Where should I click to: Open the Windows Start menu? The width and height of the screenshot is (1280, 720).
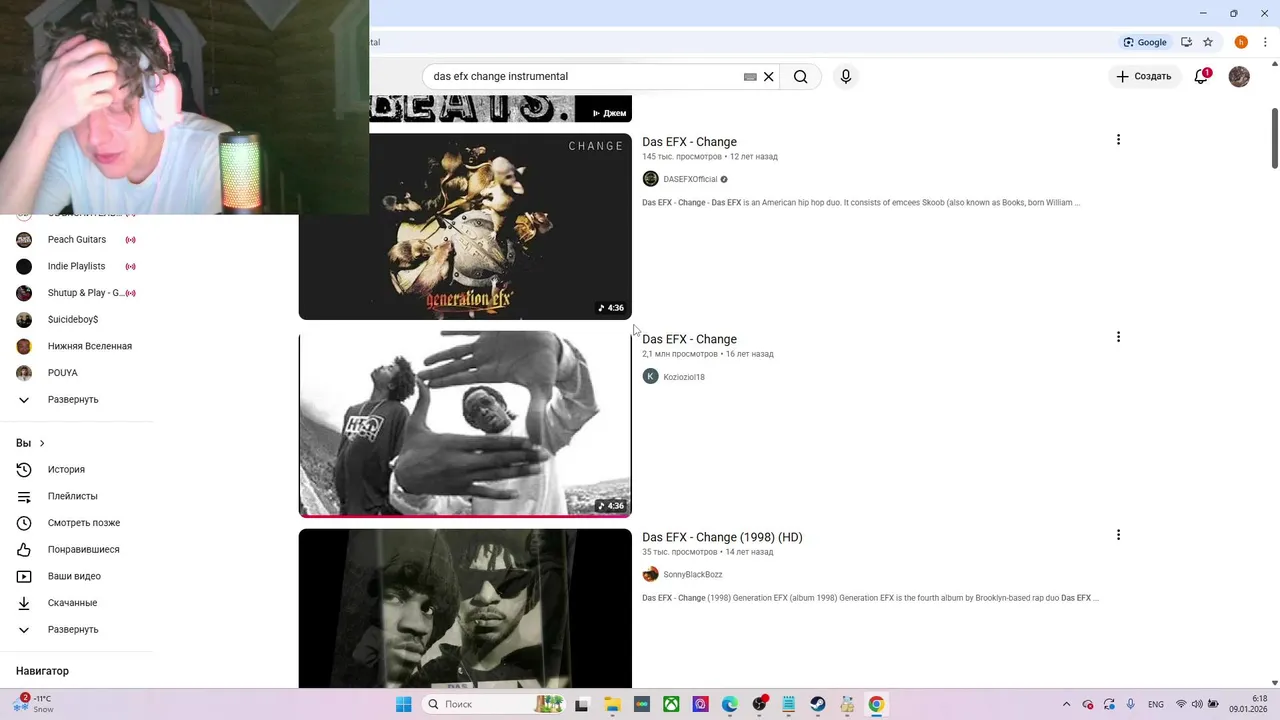click(x=403, y=704)
